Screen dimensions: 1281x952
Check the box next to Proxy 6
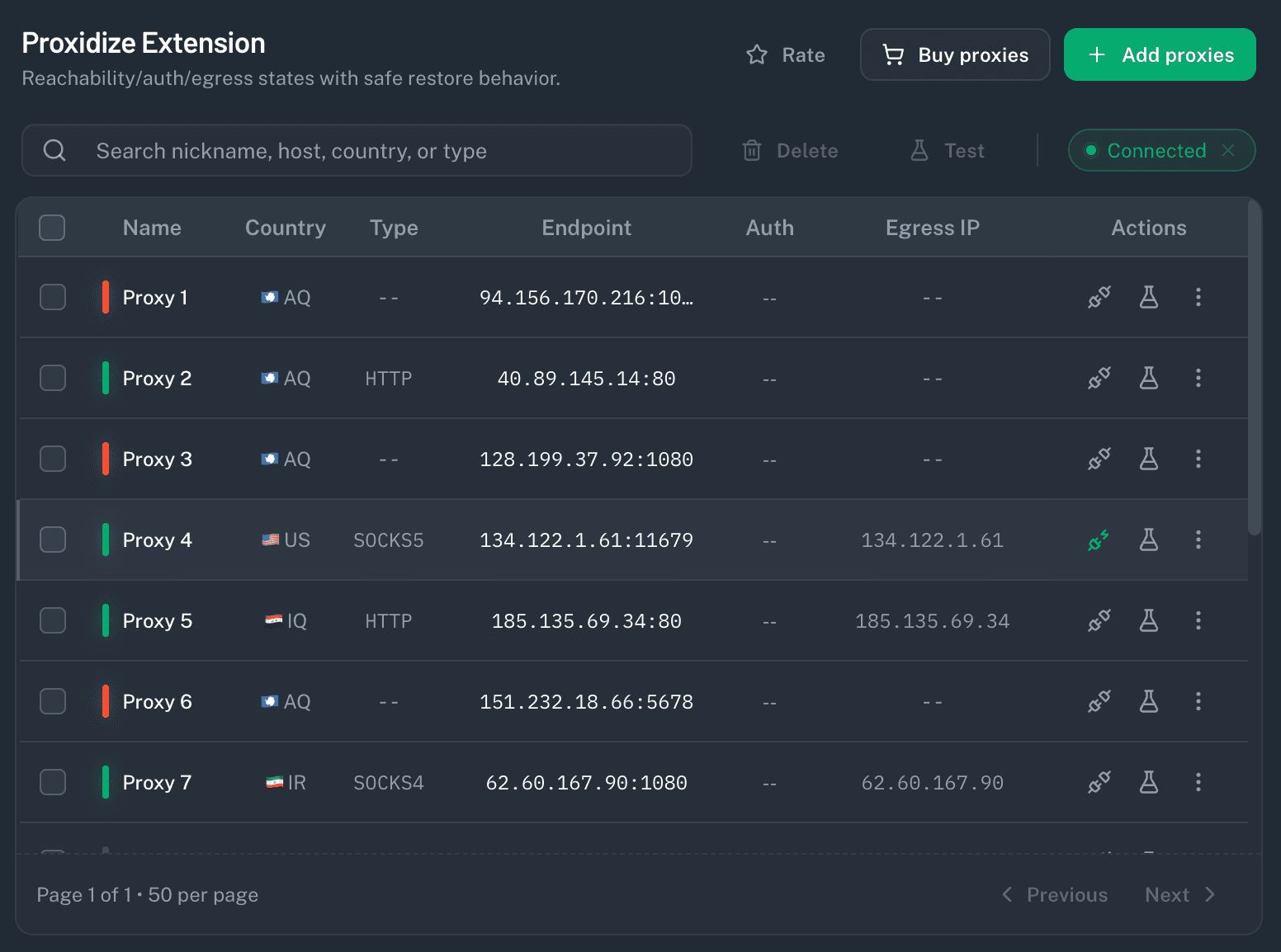coord(53,701)
